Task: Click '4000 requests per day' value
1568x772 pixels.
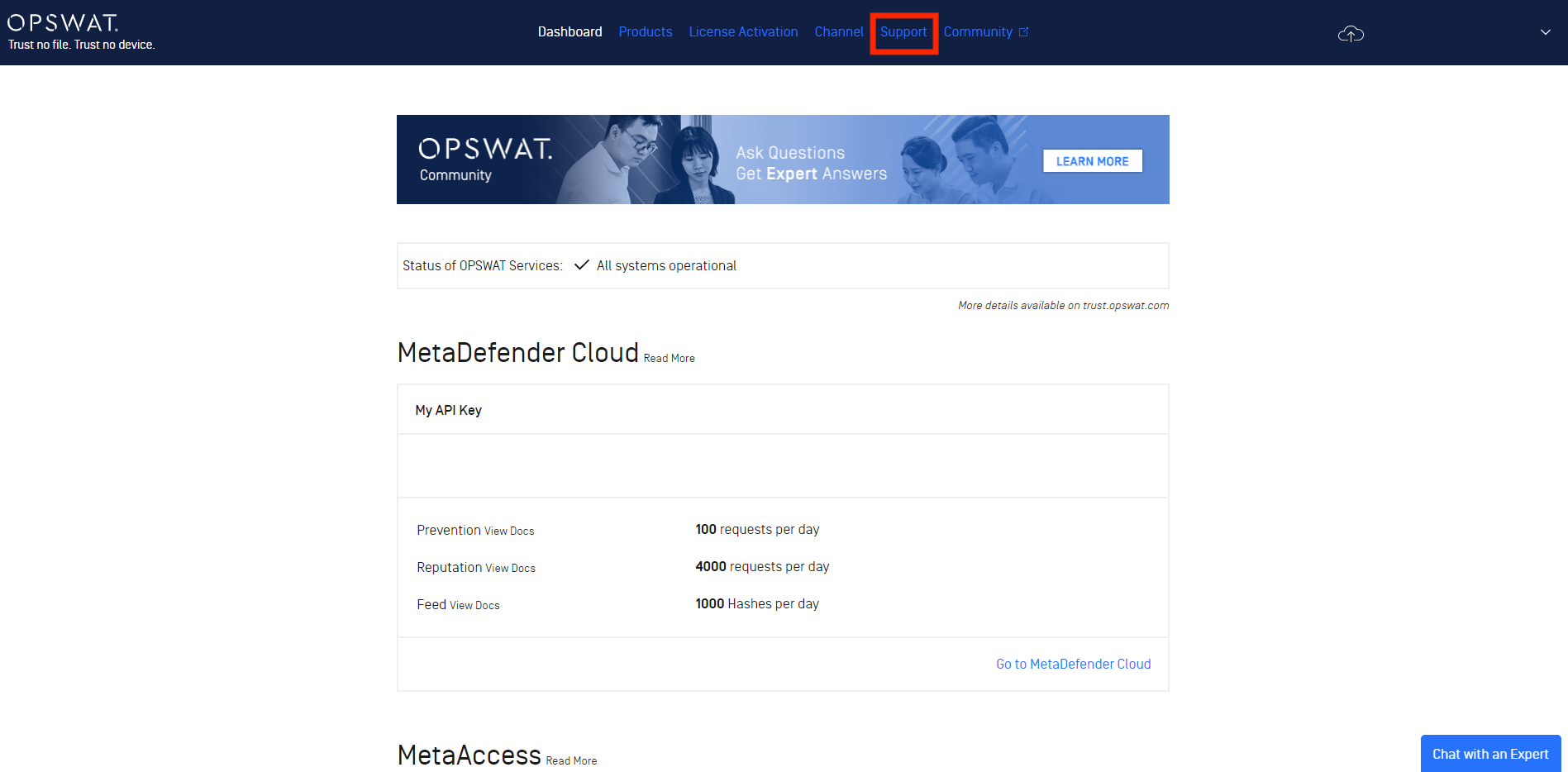Action: point(762,566)
